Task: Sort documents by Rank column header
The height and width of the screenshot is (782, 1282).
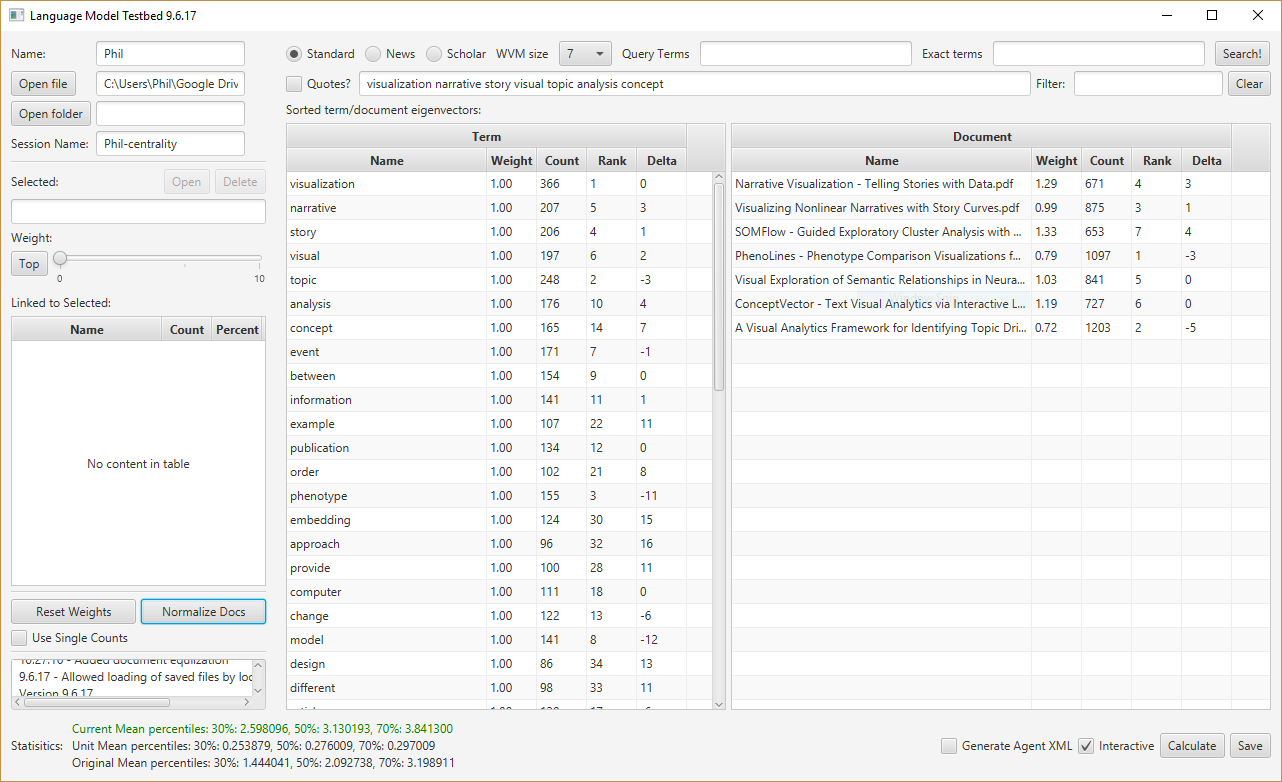Action: [x=1156, y=160]
